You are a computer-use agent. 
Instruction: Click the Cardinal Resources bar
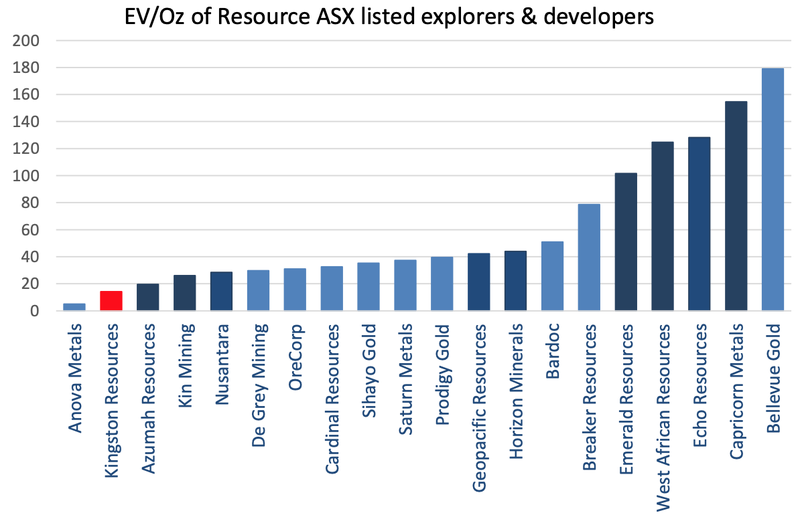(332, 288)
